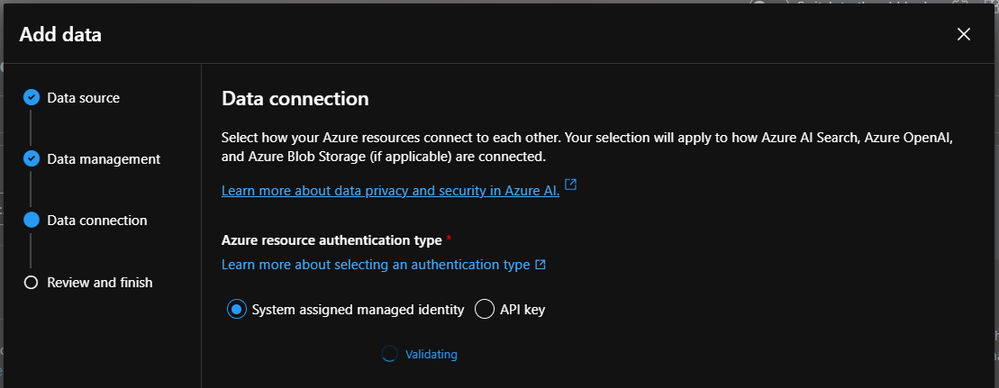Click the filled Data connection step circle

(31, 220)
